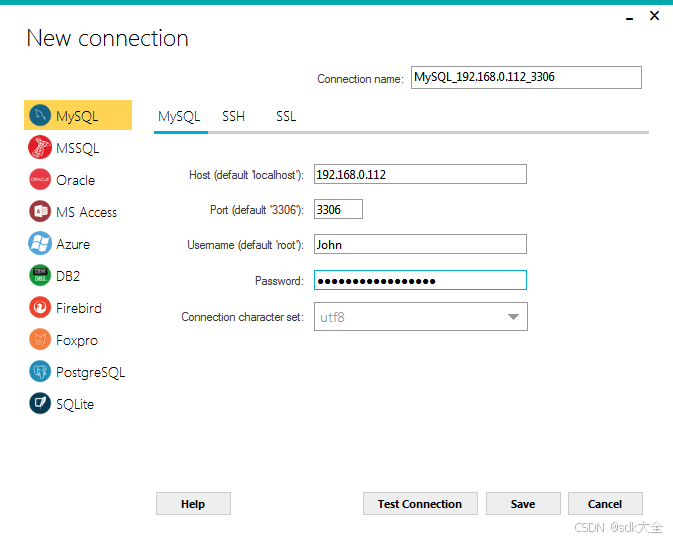Image resolution: width=673 pixels, height=541 pixels.
Task: Focus the Connection name field
Action: pyautogui.click(x=526, y=77)
